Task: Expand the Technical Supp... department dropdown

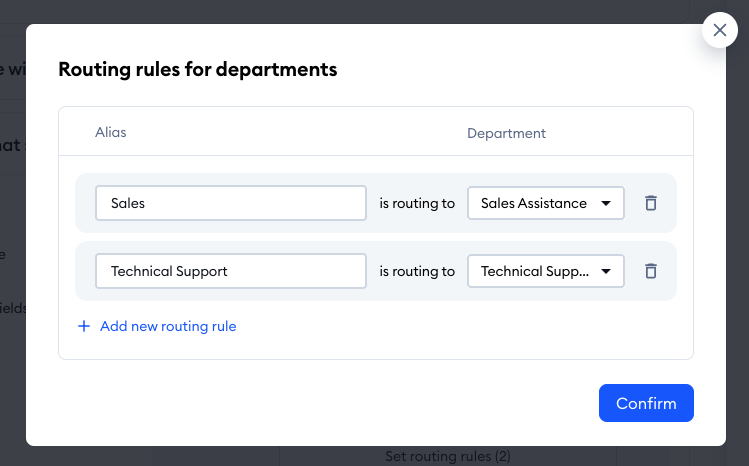Action: point(545,271)
